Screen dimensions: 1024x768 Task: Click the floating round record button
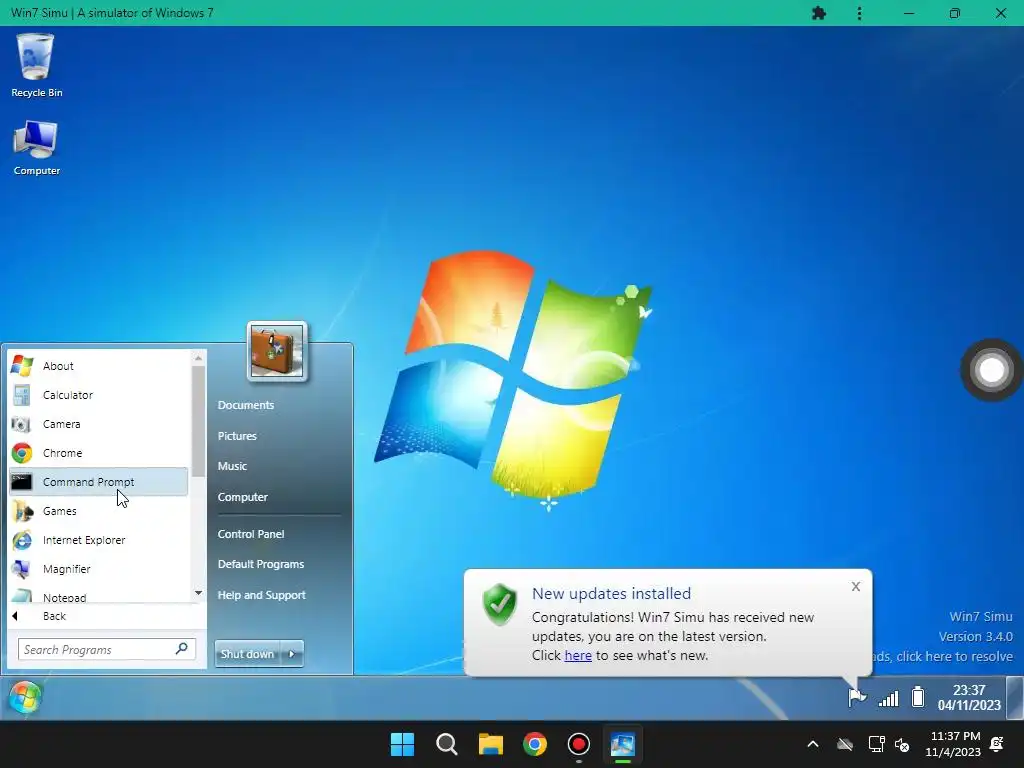991,370
